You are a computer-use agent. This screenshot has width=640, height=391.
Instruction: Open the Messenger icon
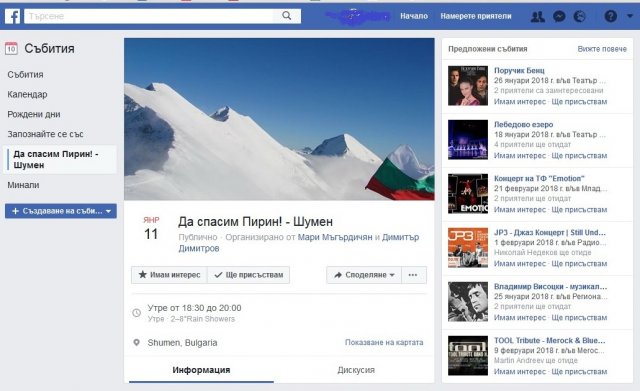[559, 16]
